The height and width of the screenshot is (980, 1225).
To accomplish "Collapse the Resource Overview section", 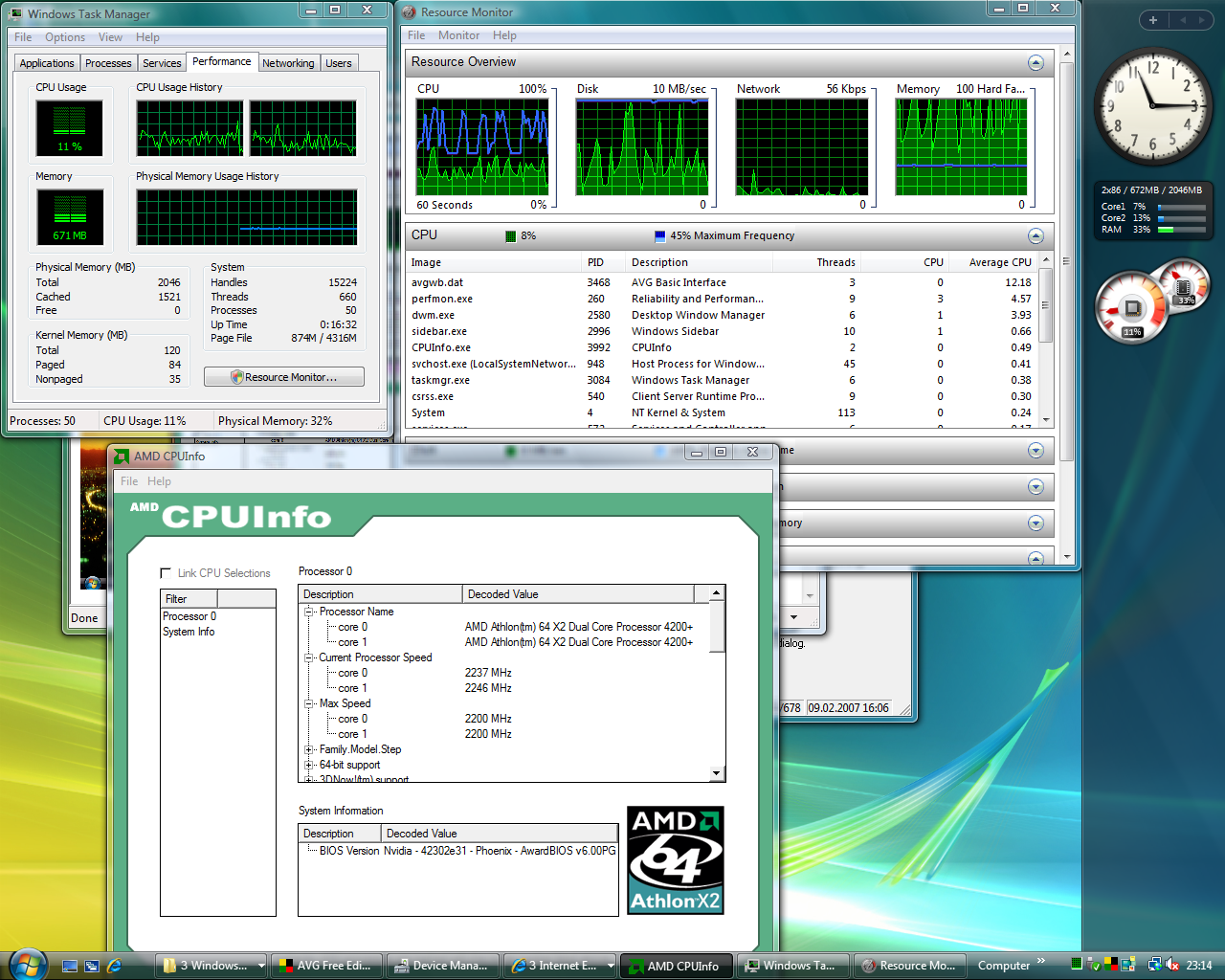I will pyautogui.click(x=1036, y=62).
